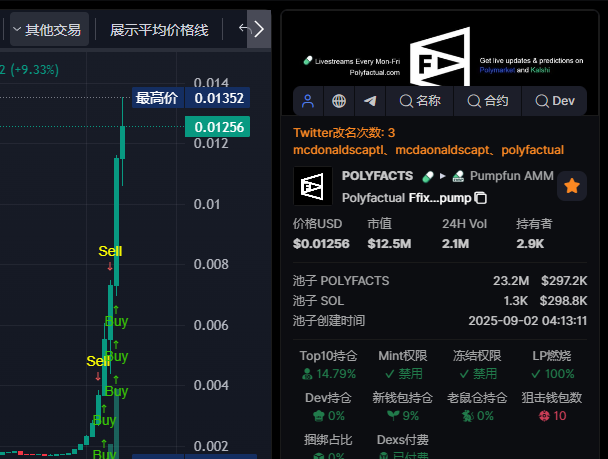608x459 pixels.
Task: Click the pill icon next to POLYFACTS
Action: point(428,176)
